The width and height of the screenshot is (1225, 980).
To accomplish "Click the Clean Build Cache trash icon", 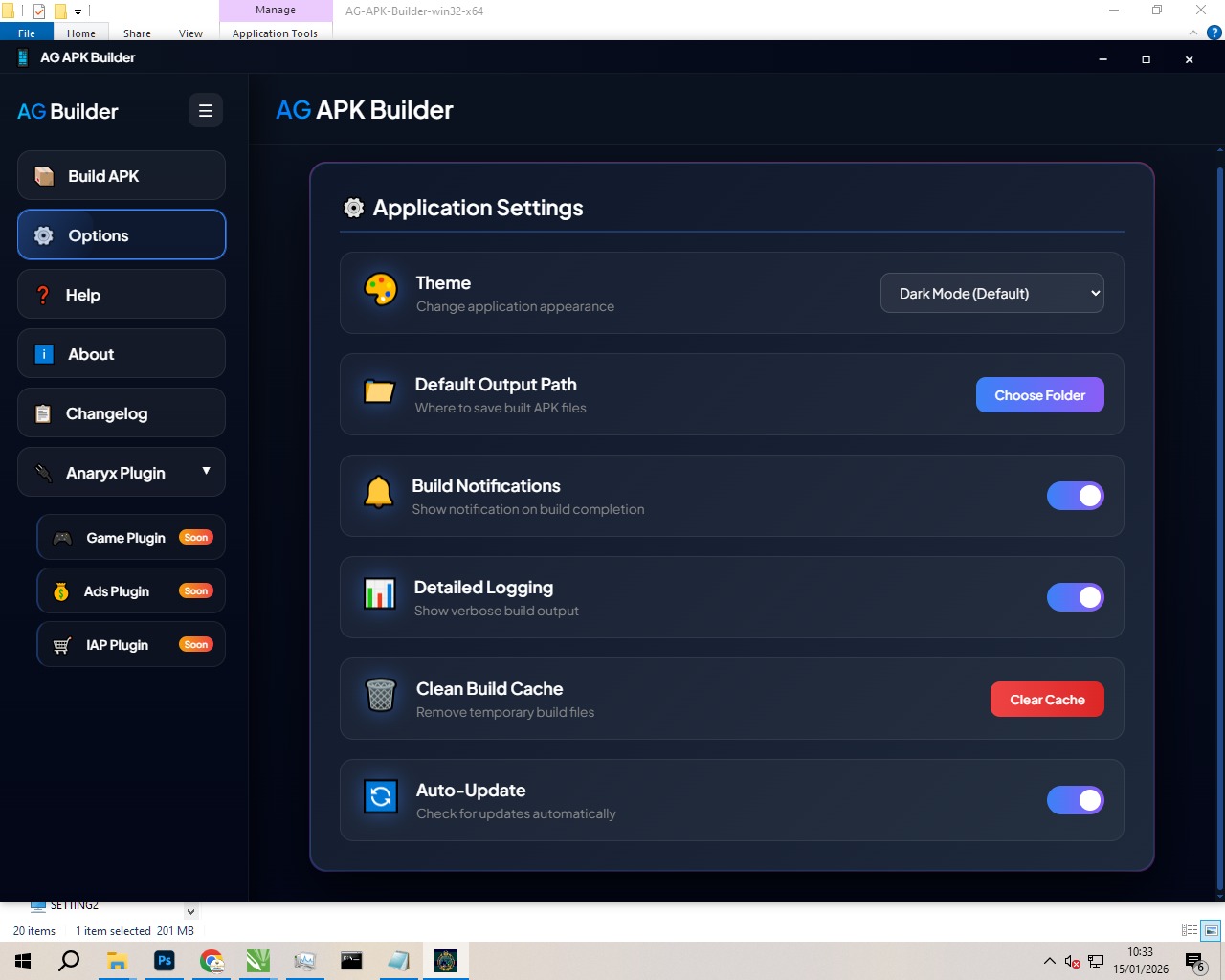I will click(x=381, y=695).
